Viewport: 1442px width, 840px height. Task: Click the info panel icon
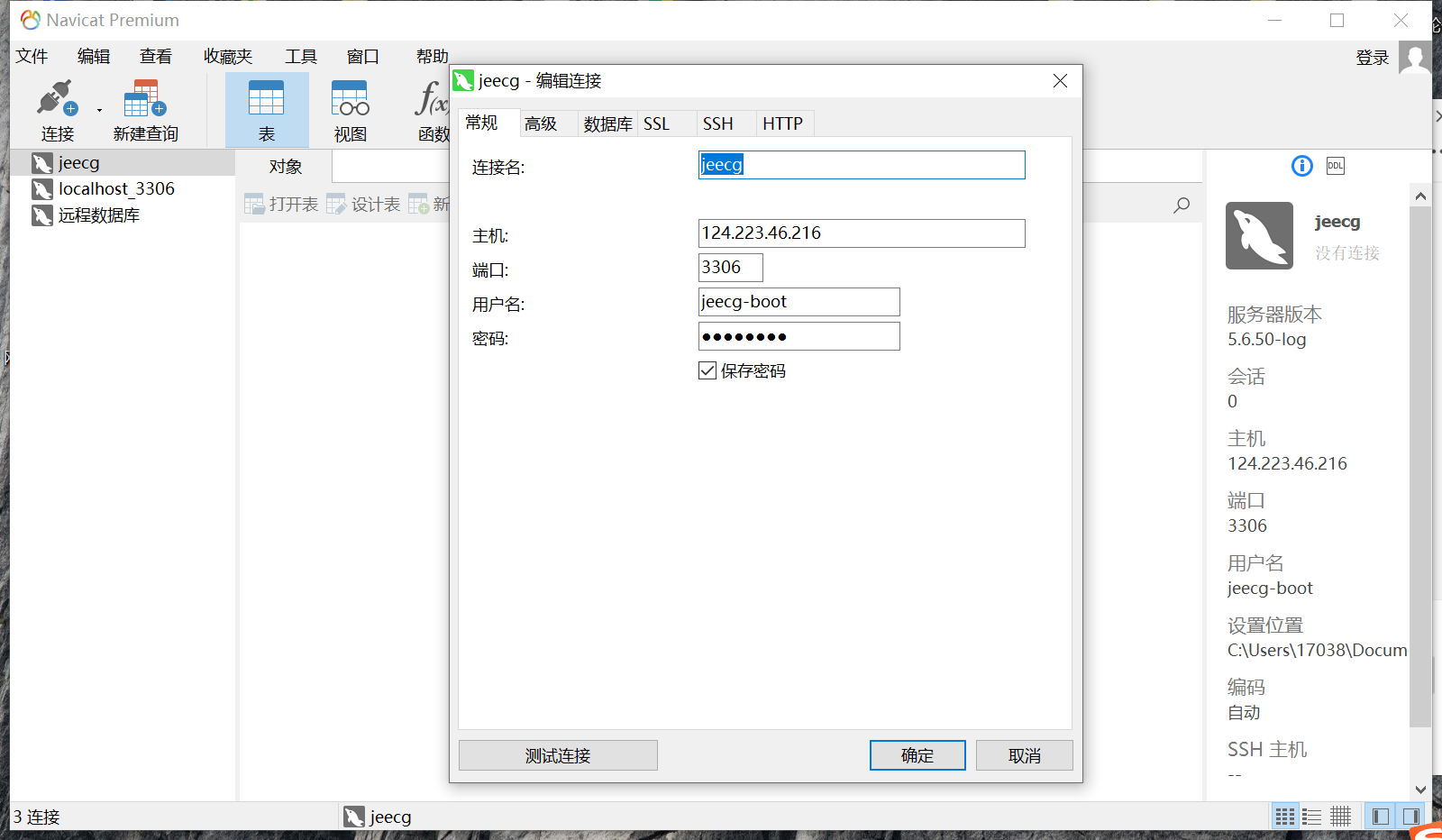1301,166
